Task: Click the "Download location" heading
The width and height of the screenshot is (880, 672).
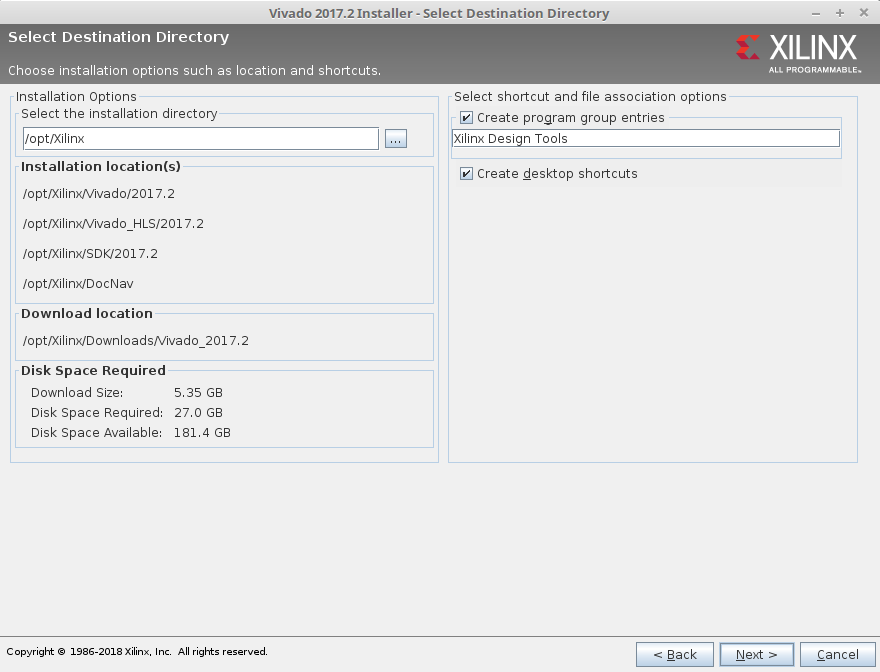Action: coord(87,313)
